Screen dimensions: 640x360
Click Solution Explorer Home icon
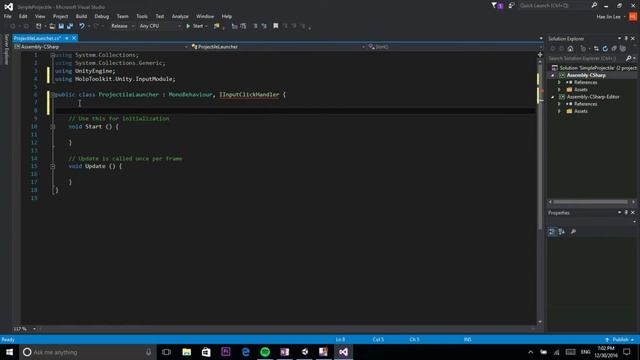(570, 49)
